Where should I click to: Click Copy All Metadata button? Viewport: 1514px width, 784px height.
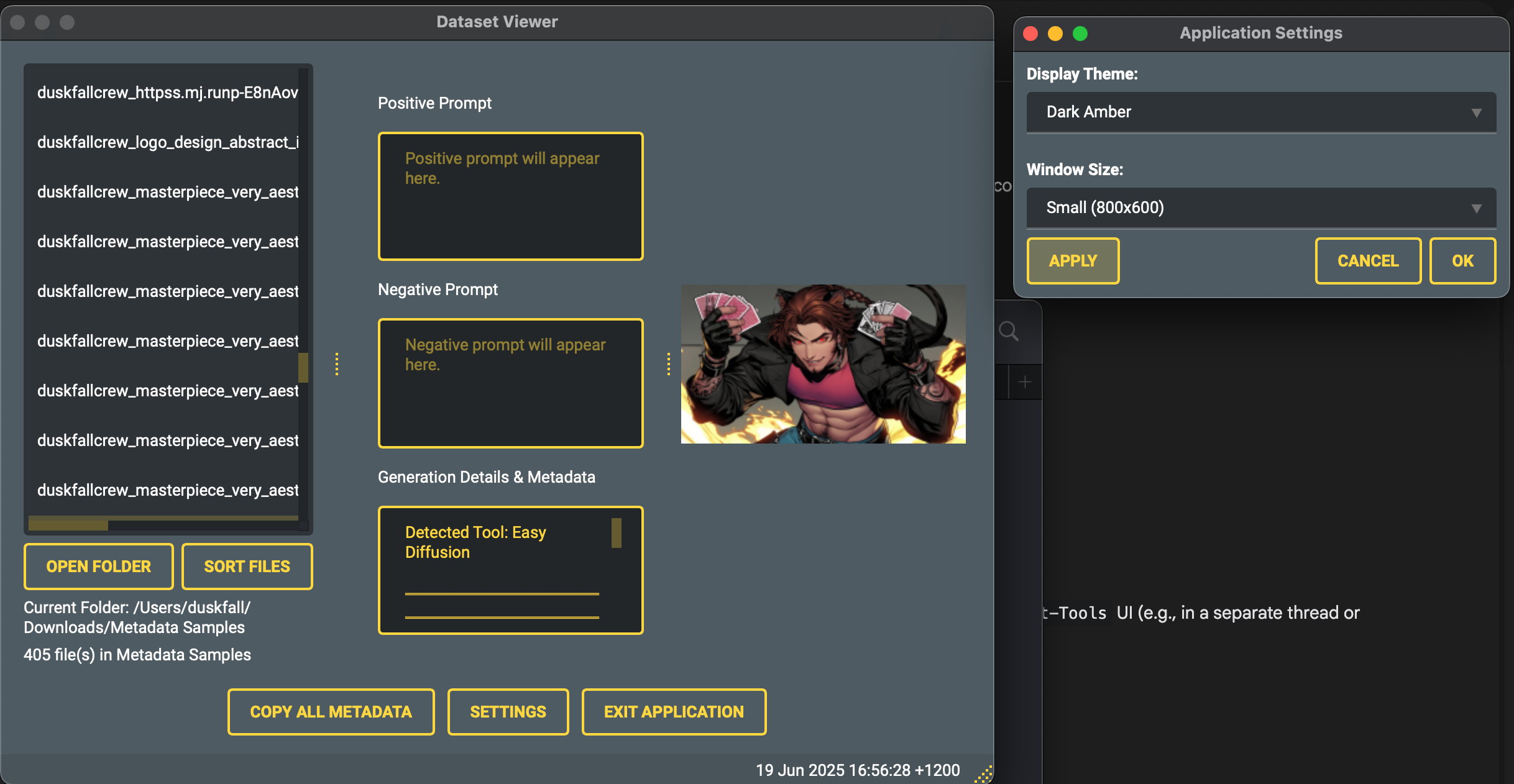tap(331, 712)
